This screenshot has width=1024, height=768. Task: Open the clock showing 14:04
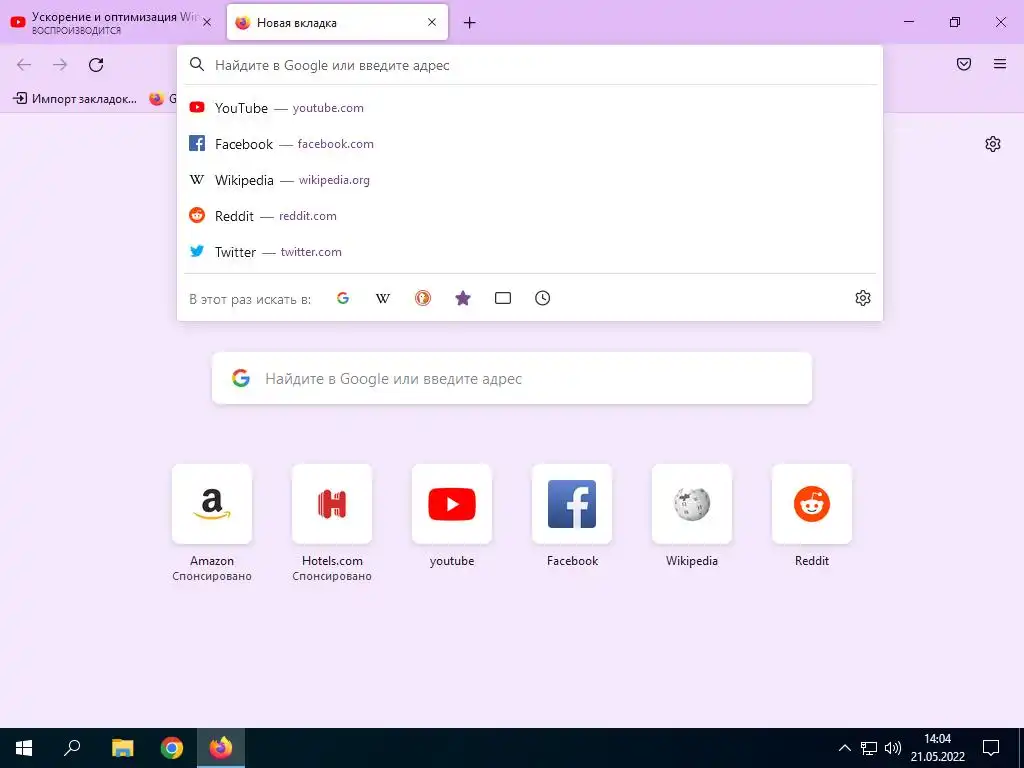click(938, 748)
